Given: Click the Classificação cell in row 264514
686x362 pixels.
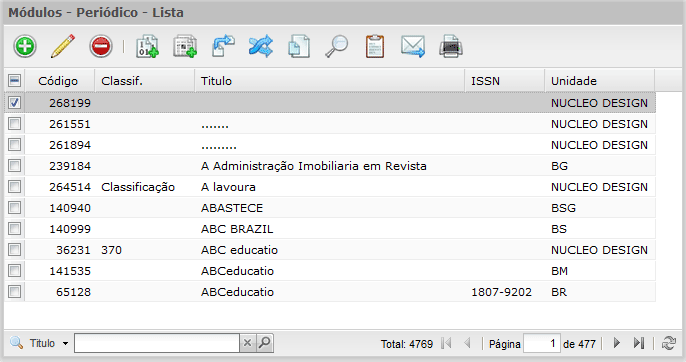Looking at the screenshot, I should point(138,187).
